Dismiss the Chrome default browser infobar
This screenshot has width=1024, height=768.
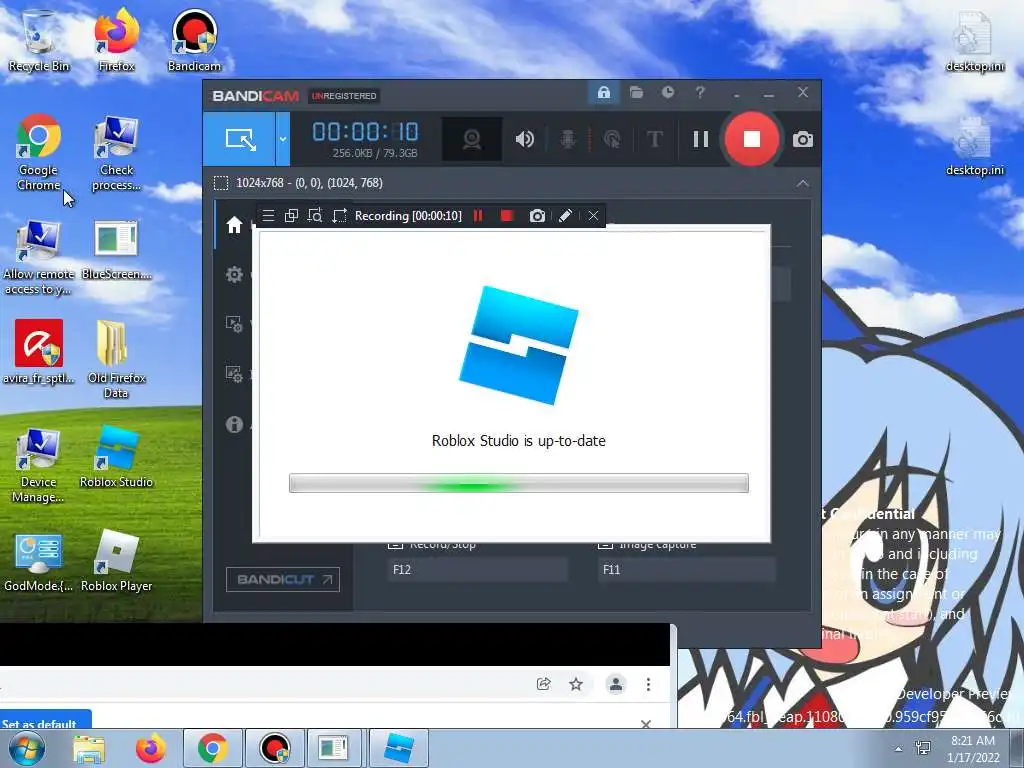click(x=645, y=724)
